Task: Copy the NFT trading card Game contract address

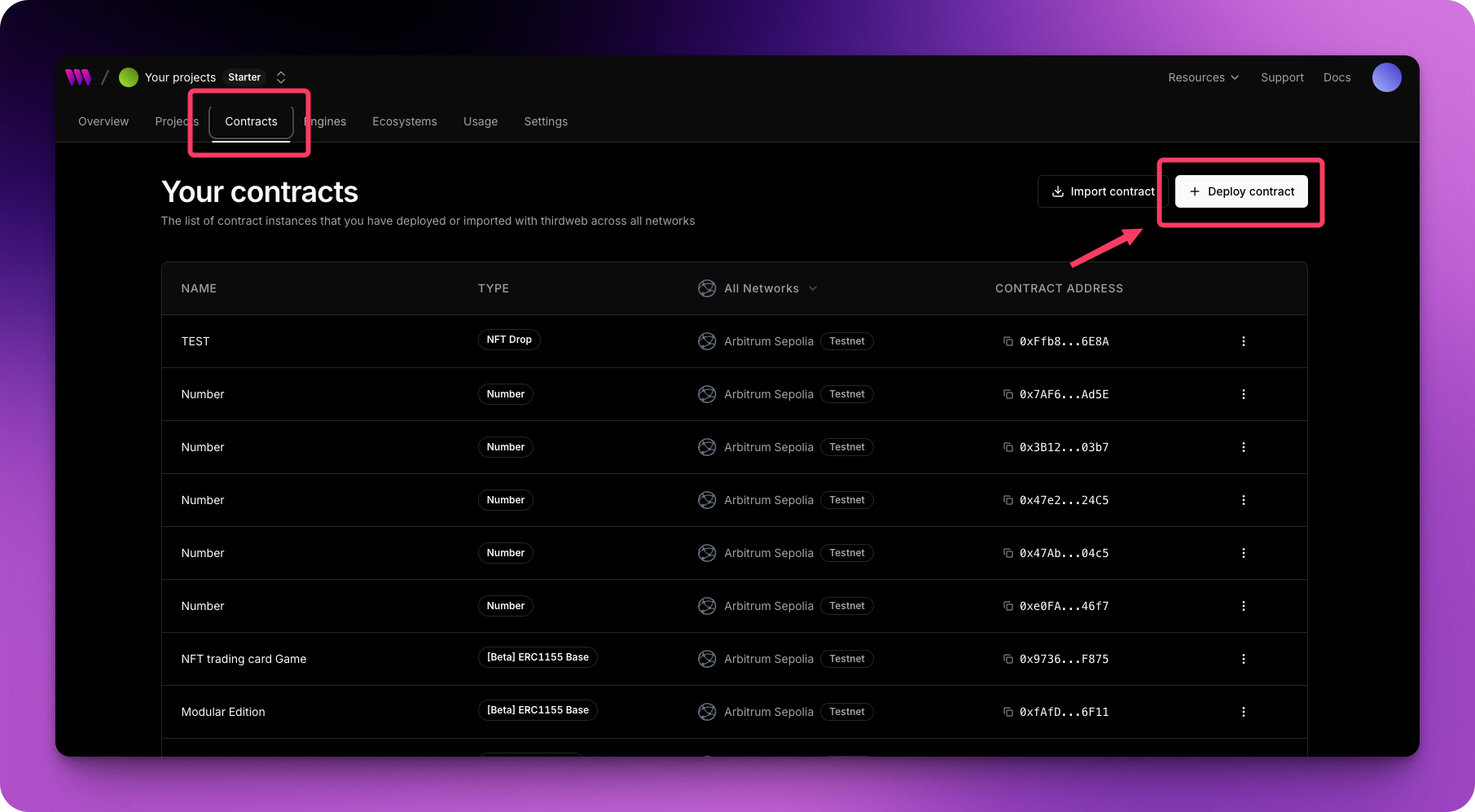Action: tap(1009, 659)
